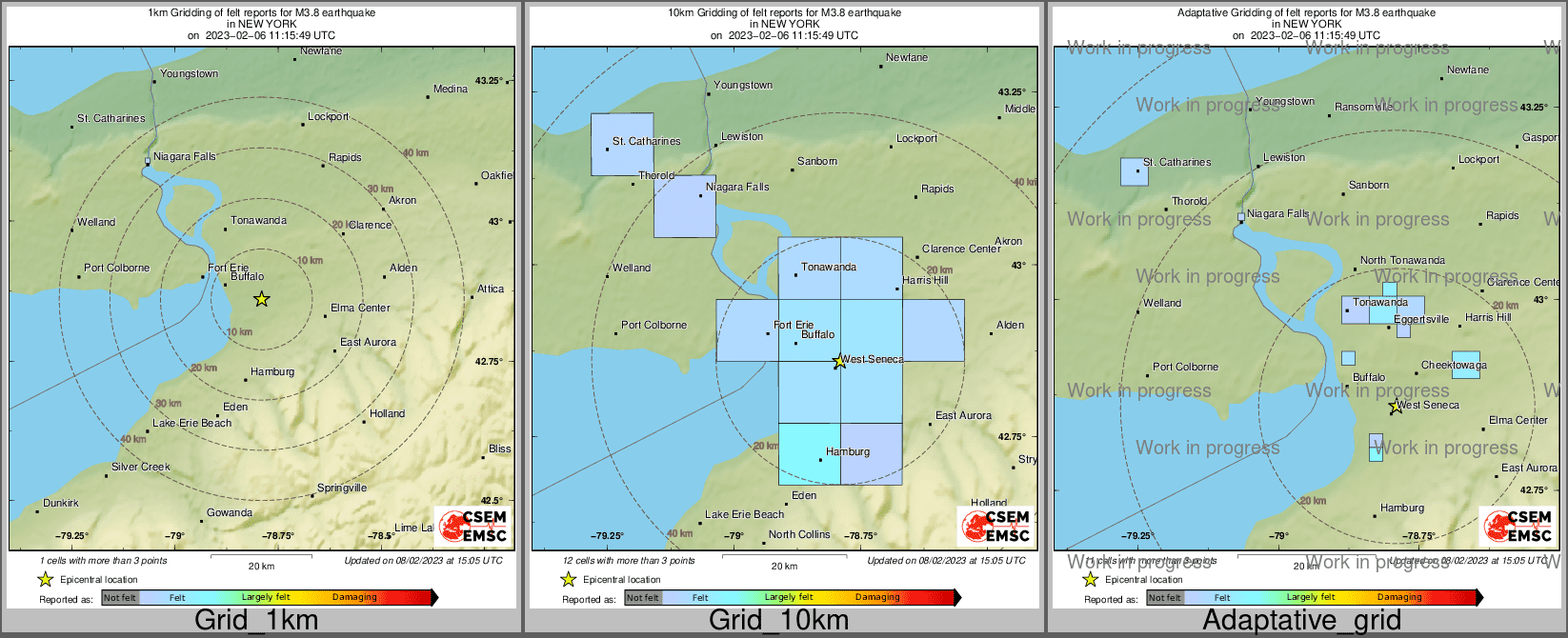Click the '10km Gridding of felt reports' title
The width and height of the screenshot is (1568, 638).
pyautogui.click(x=784, y=12)
